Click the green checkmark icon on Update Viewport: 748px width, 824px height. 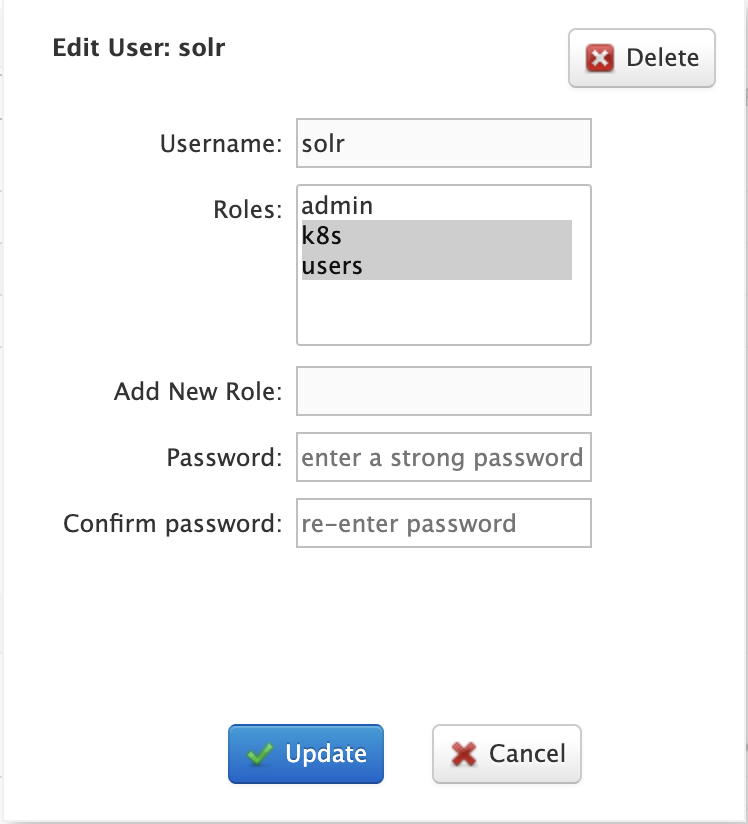261,754
